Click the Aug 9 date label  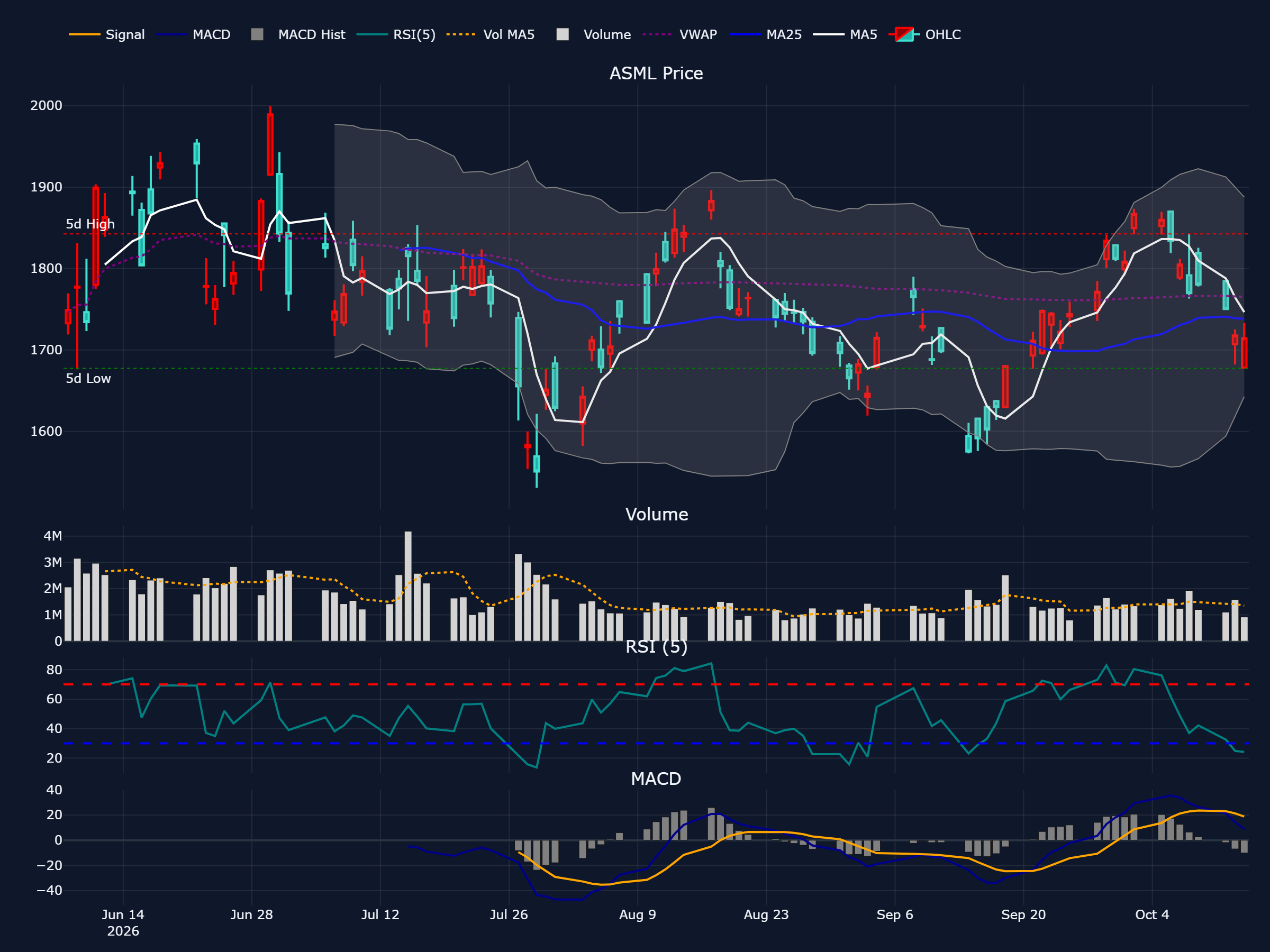pyautogui.click(x=637, y=914)
